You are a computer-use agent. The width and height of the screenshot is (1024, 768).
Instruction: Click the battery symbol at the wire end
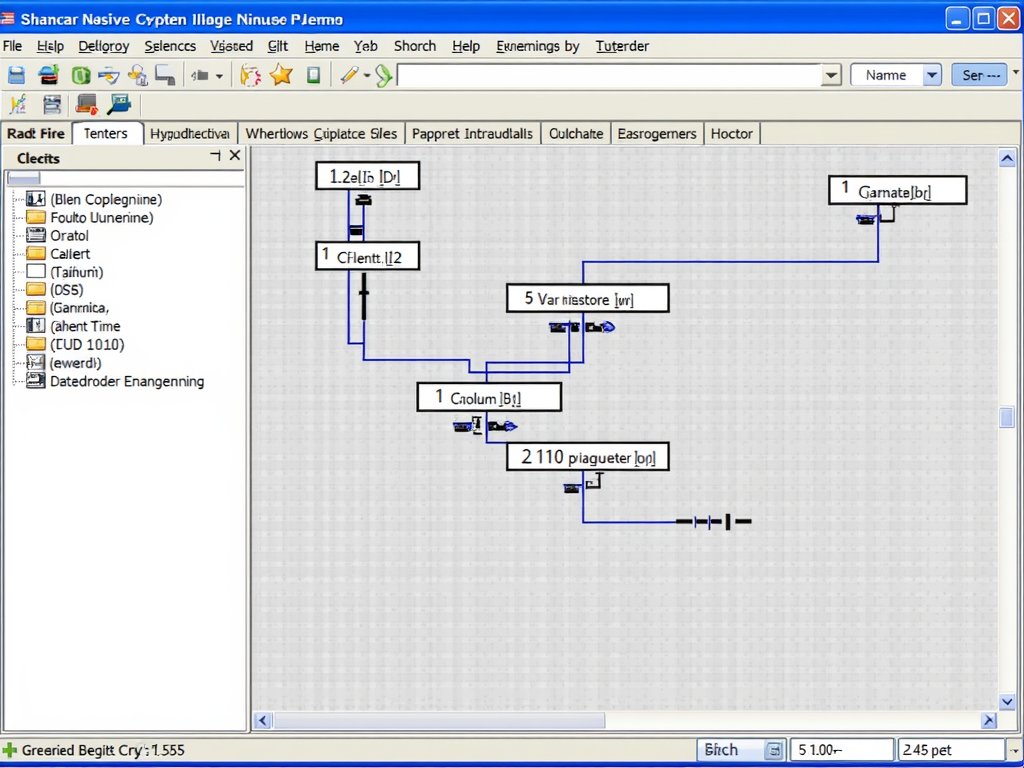tap(714, 522)
